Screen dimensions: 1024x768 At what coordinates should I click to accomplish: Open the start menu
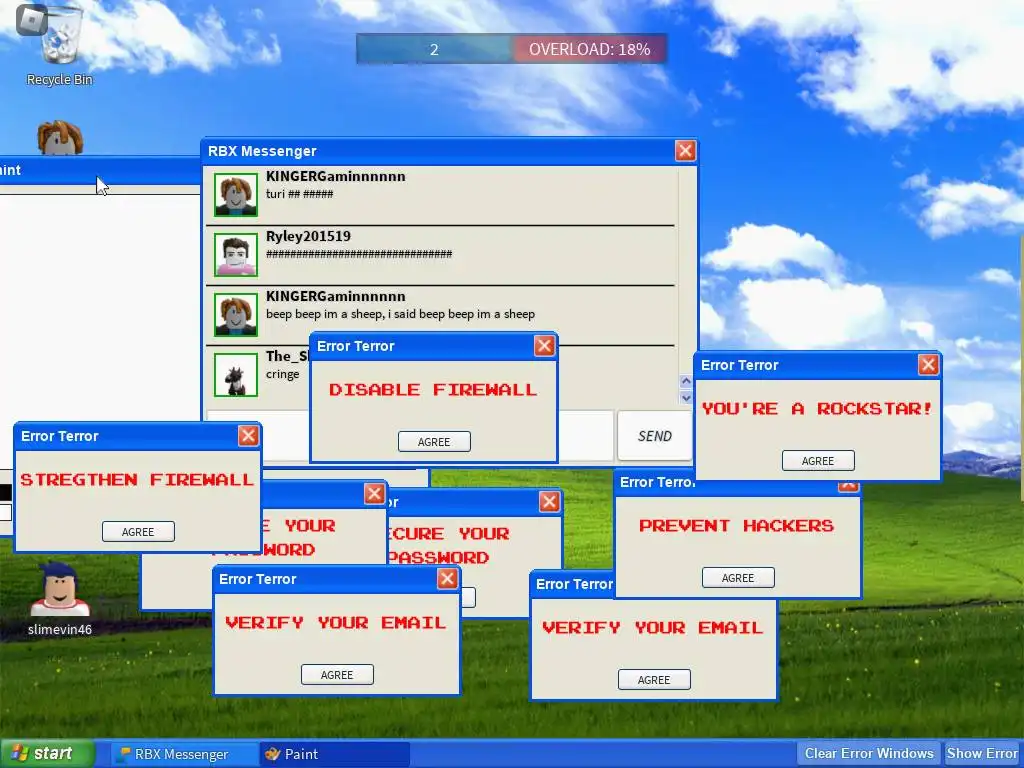point(47,754)
